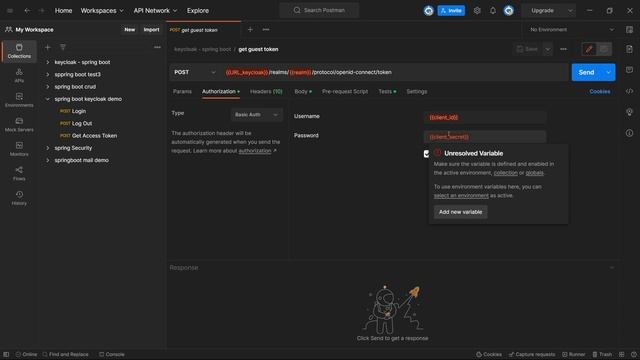Open comments mode icon next to pencil

coord(604,49)
